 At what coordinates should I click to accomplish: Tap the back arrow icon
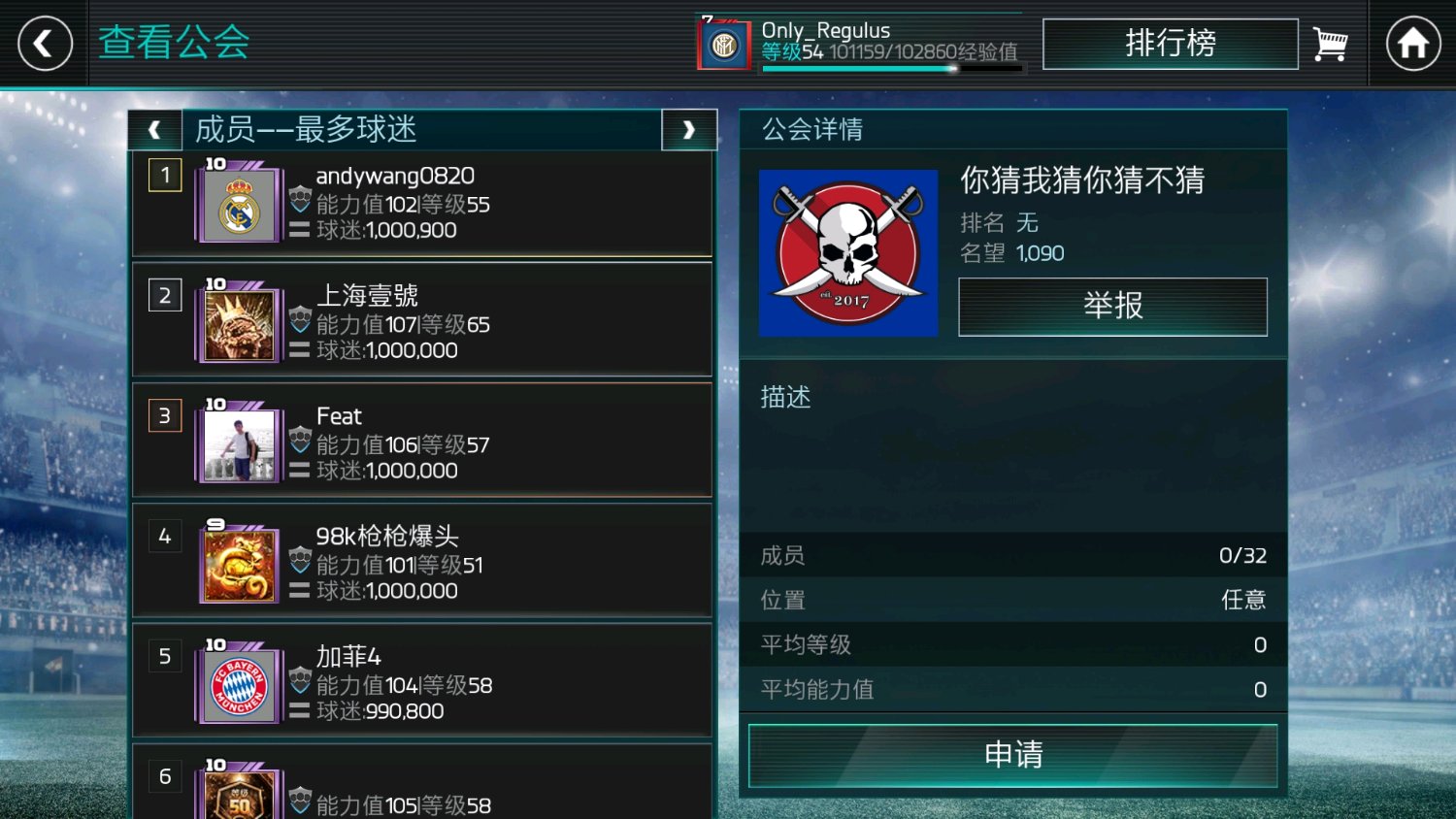click(x=45, y=44)
